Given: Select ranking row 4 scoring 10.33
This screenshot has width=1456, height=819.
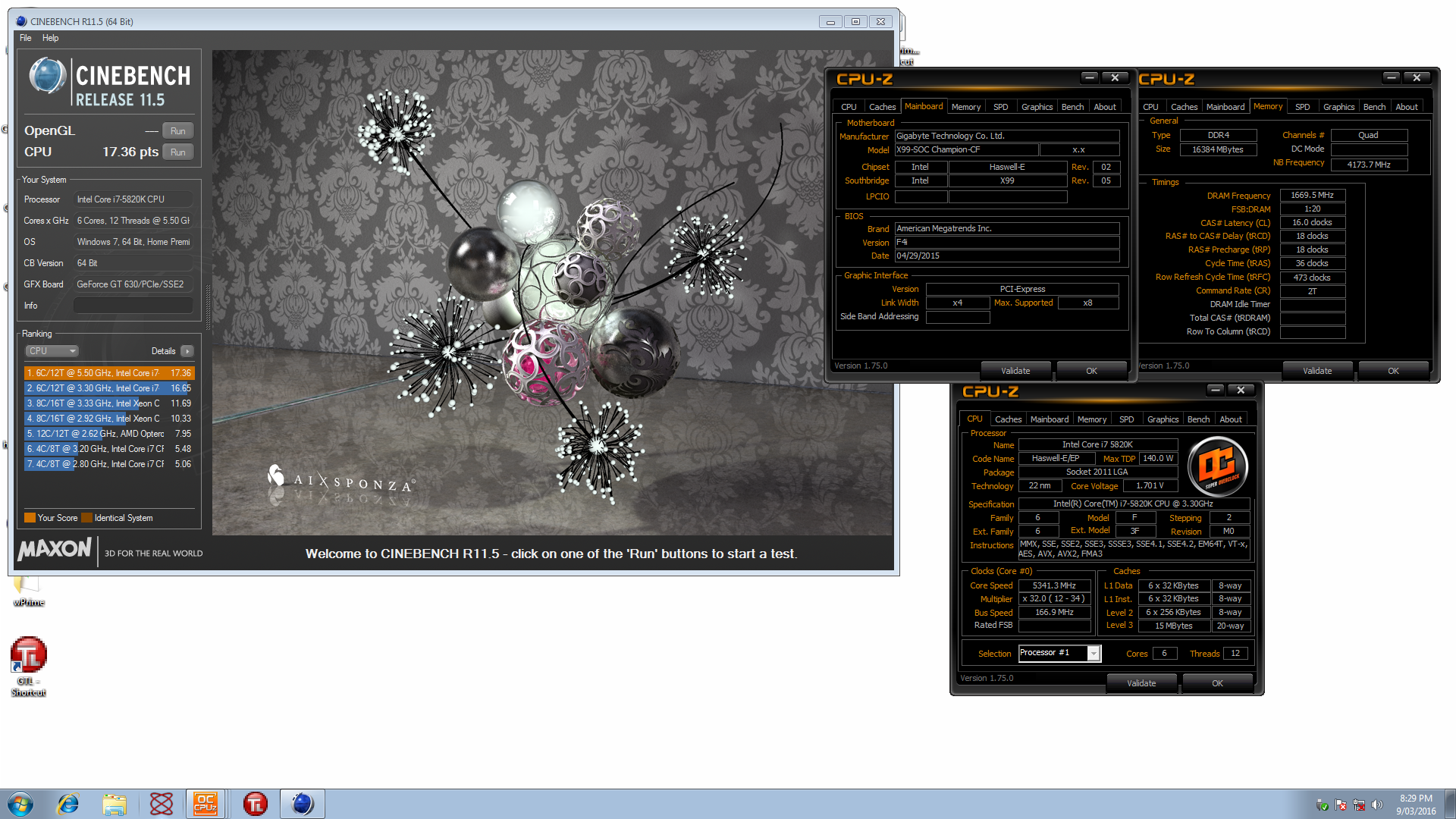Looking at the screenshot, I should (x=109, y=419).
